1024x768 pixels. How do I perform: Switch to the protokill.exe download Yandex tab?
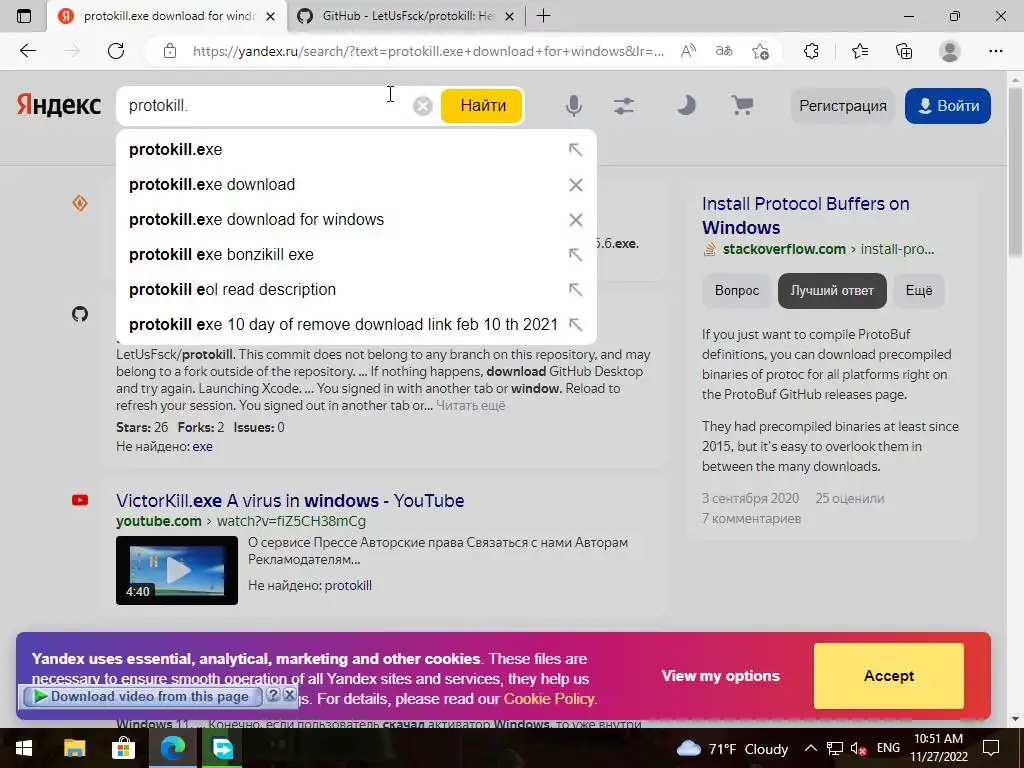pos(167,16)
